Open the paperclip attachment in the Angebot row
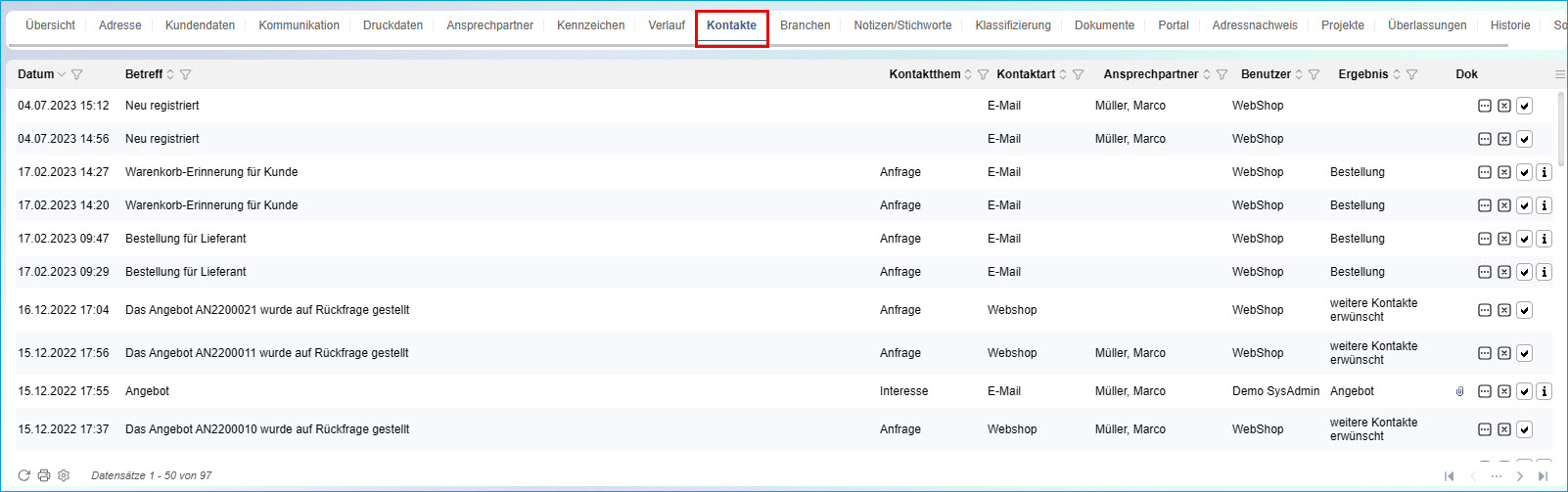 [x=1459, y=391]
